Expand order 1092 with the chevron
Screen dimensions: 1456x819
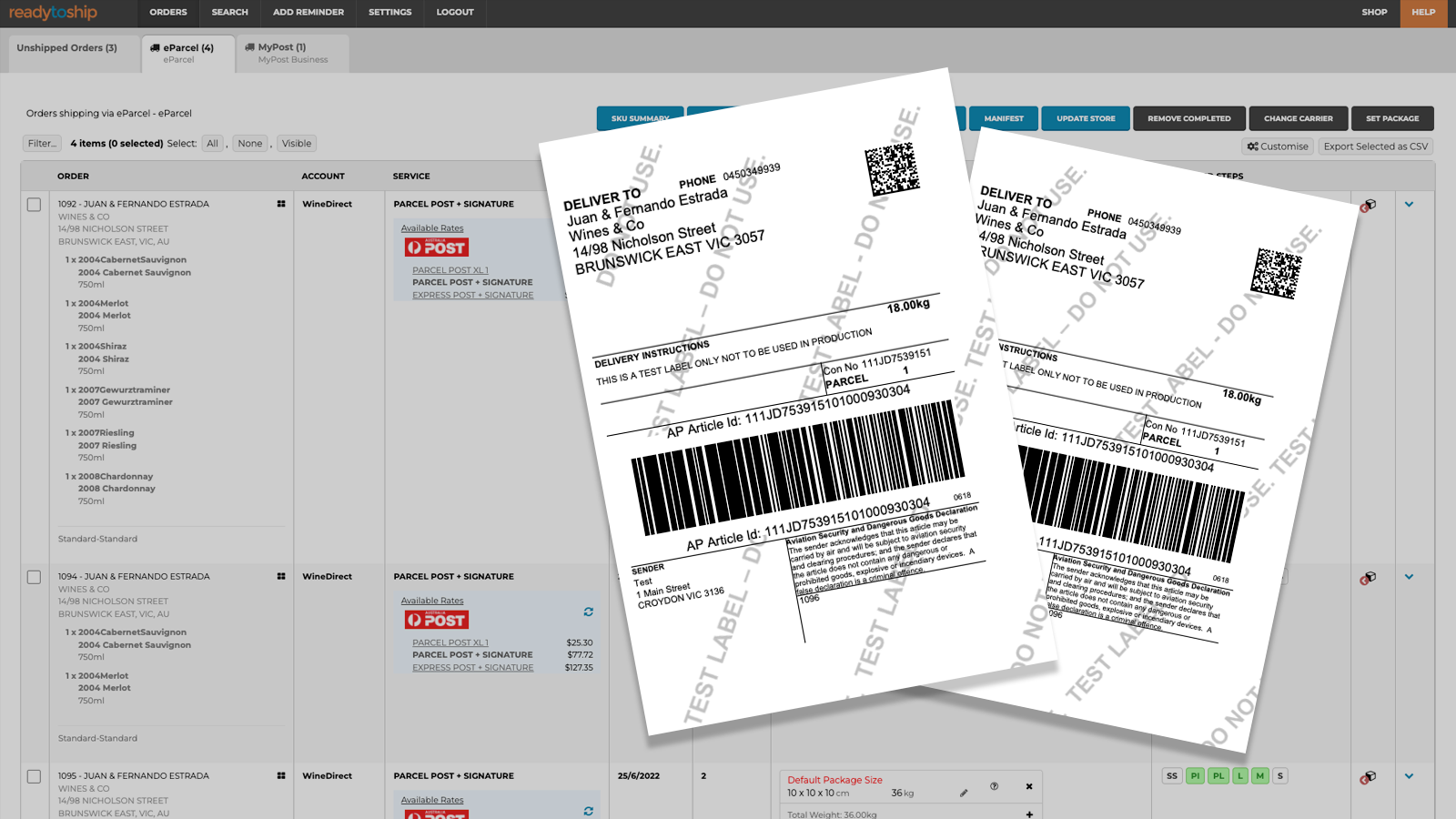tap(1409, 204)
